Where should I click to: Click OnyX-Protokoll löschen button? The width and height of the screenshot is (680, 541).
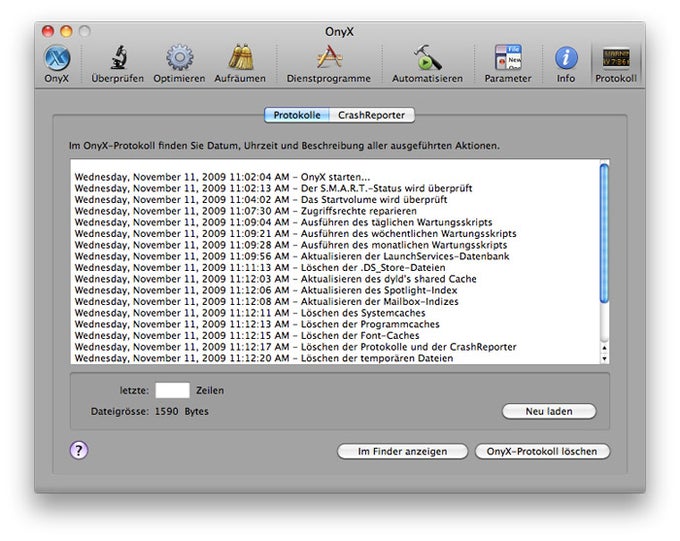[x=542, y=451]
